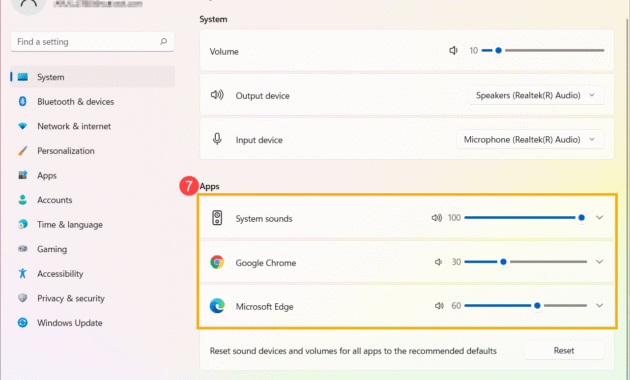
Task: Mute System sounds speaker icon
Action: pos(436,218)
